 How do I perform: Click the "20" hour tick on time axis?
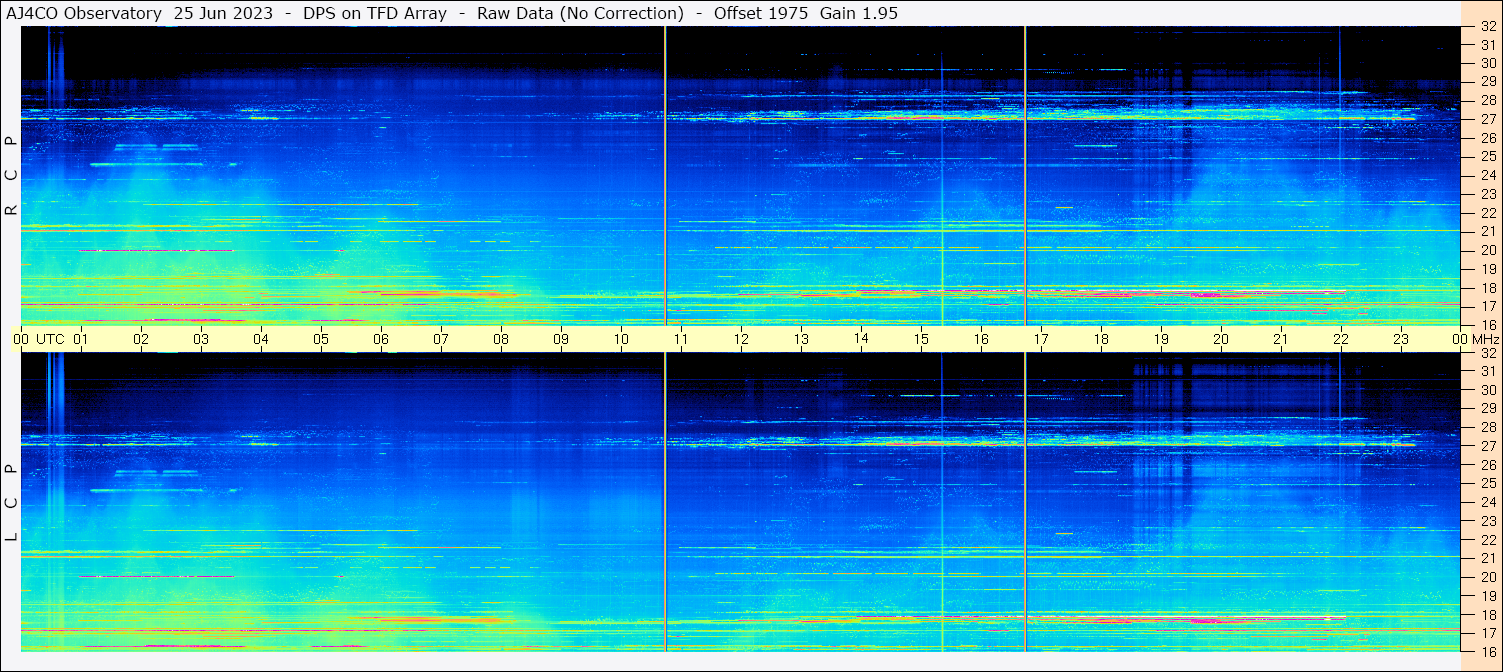pyautogui.click(x=1221, y=339)
